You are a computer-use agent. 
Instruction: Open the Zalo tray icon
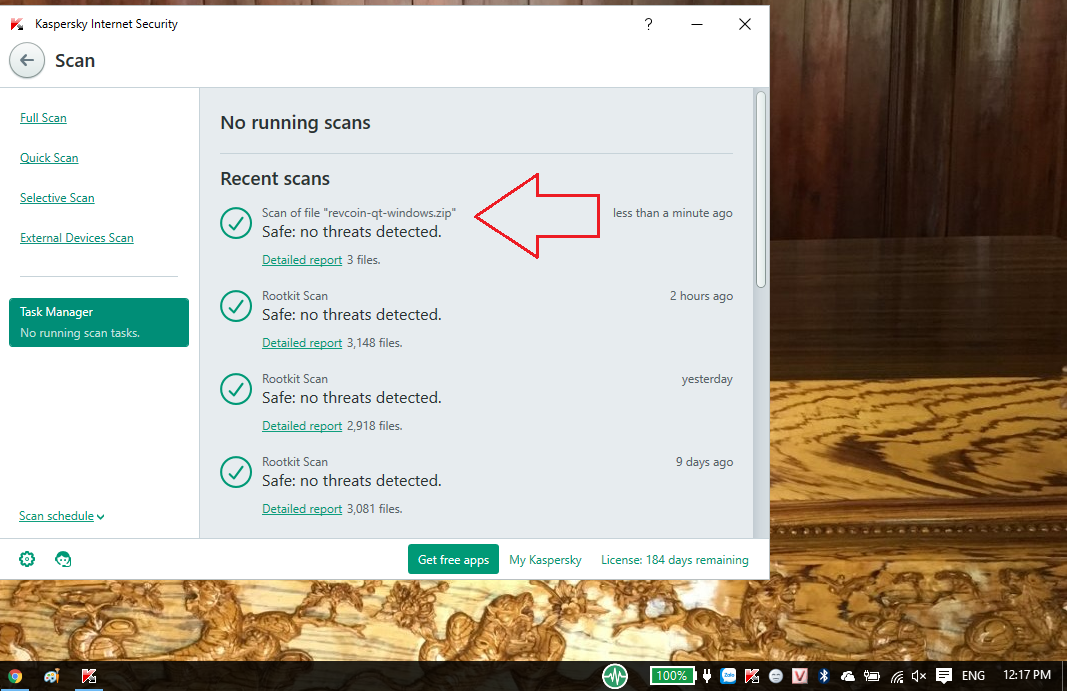(729, 676)
